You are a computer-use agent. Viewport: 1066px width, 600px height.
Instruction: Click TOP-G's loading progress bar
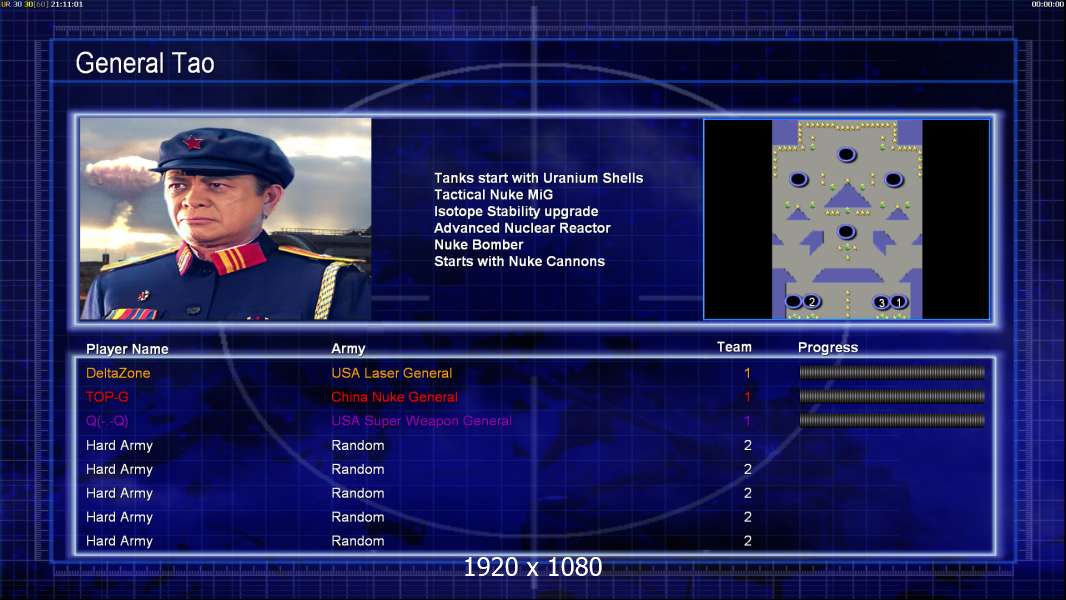click(x=892, y=396)
